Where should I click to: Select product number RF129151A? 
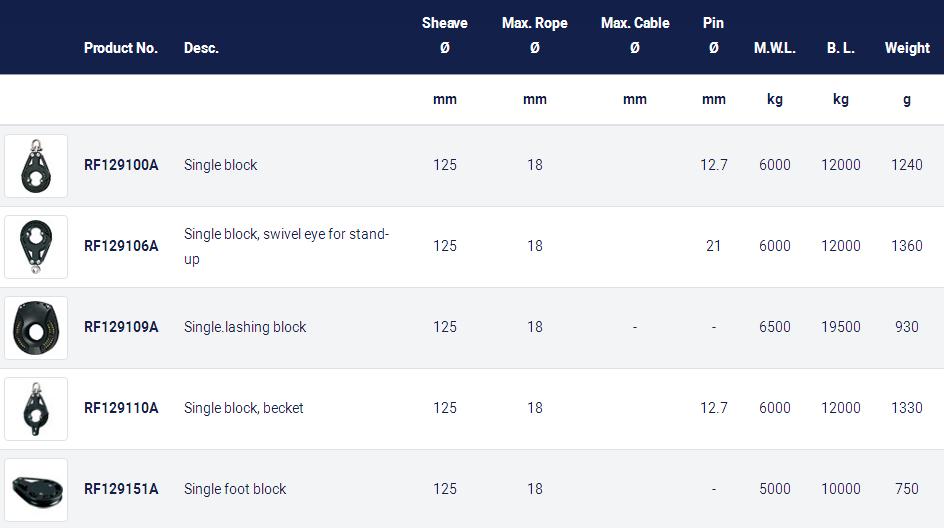tap(121, 489)
